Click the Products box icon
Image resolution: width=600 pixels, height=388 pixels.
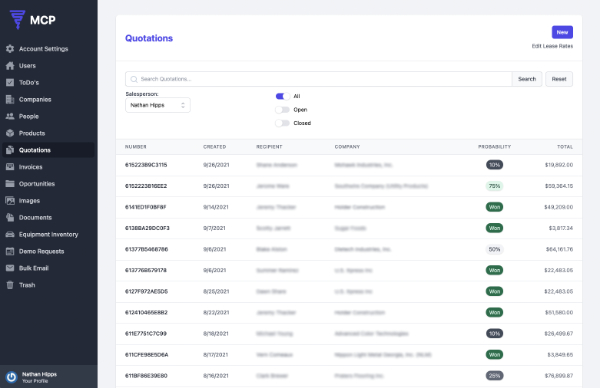click(x=10, y=133)
